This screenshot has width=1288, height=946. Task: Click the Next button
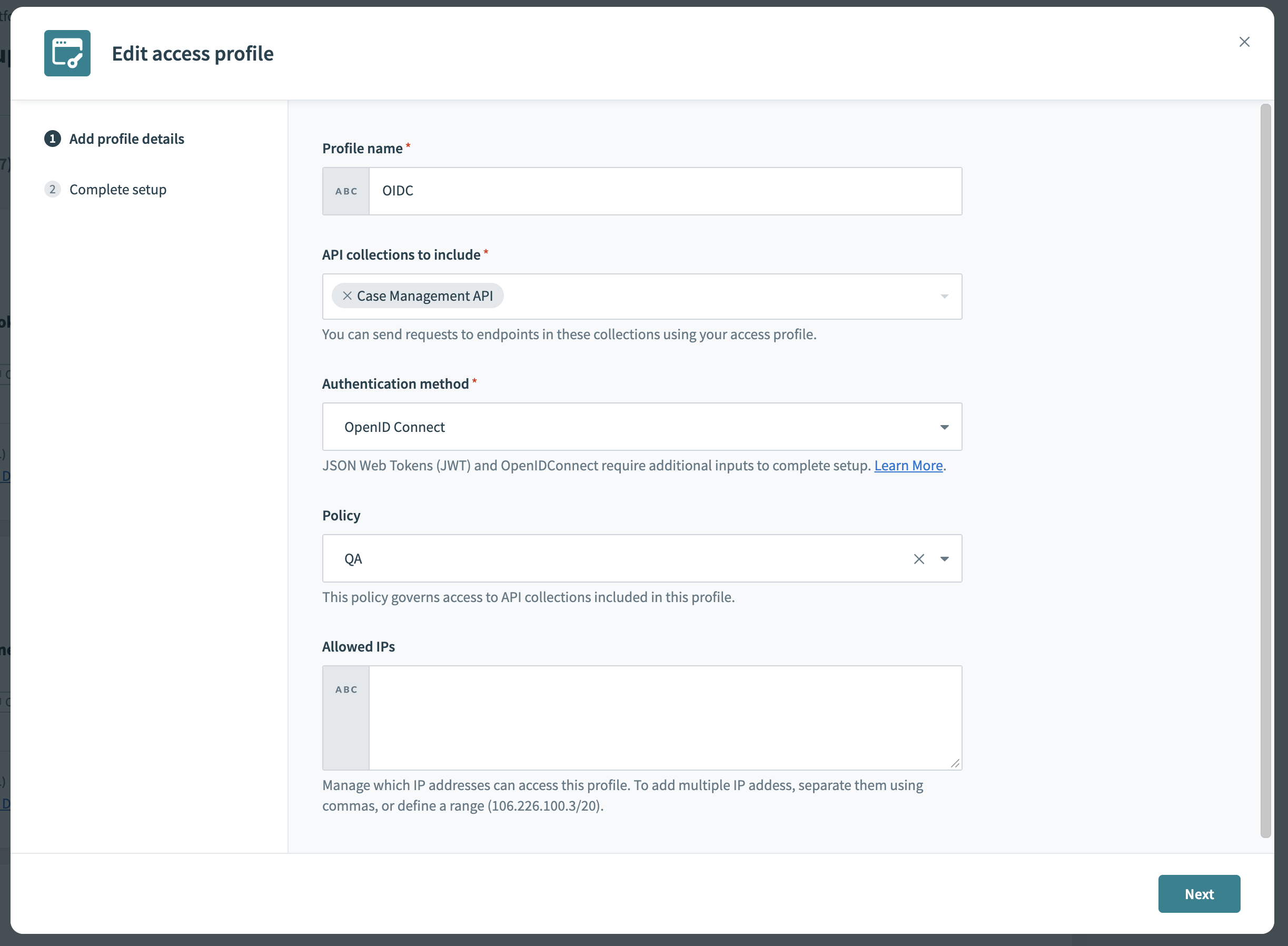click(x=1199, y=893)
